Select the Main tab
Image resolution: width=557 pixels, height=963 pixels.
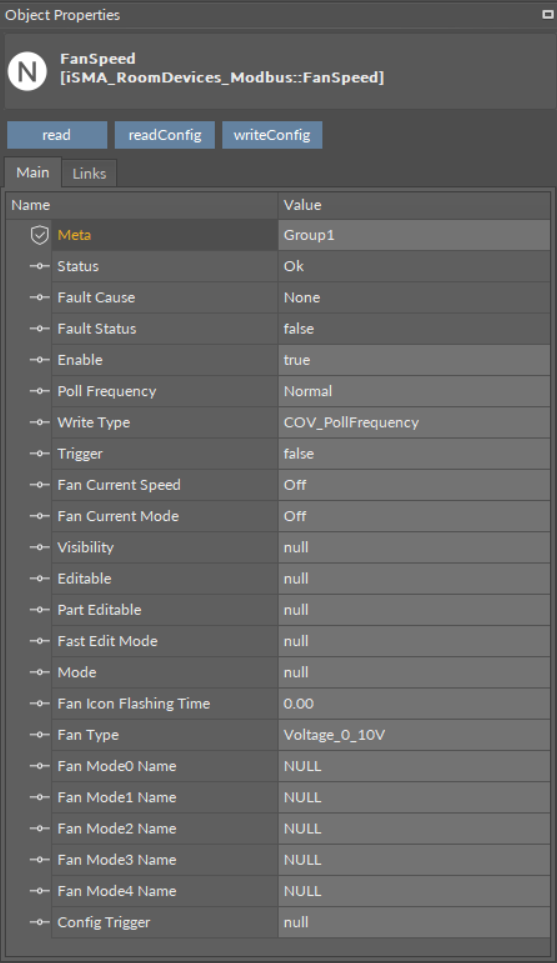[x=33, y=173]
